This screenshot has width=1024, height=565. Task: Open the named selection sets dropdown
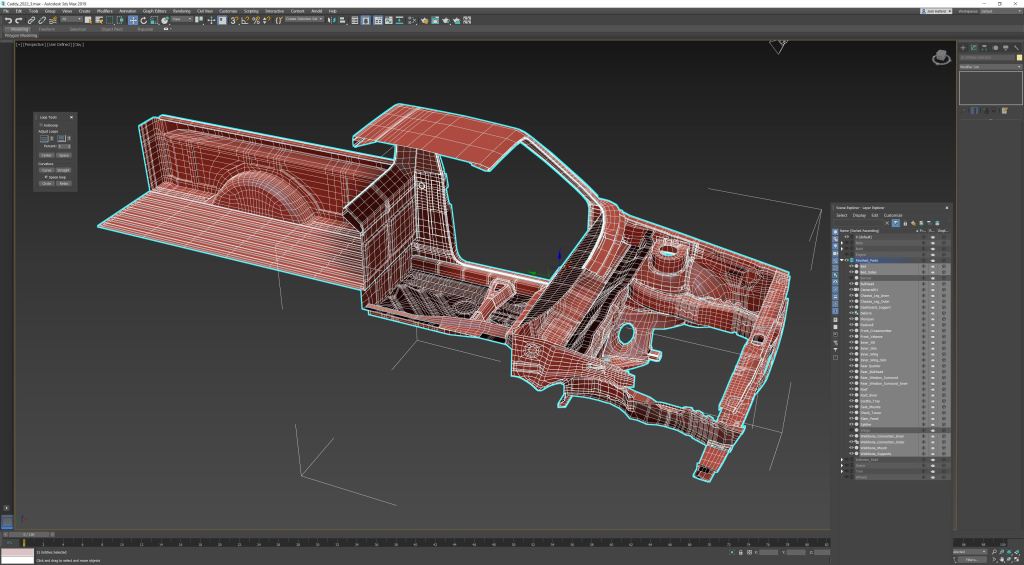(x=304, y=20)
